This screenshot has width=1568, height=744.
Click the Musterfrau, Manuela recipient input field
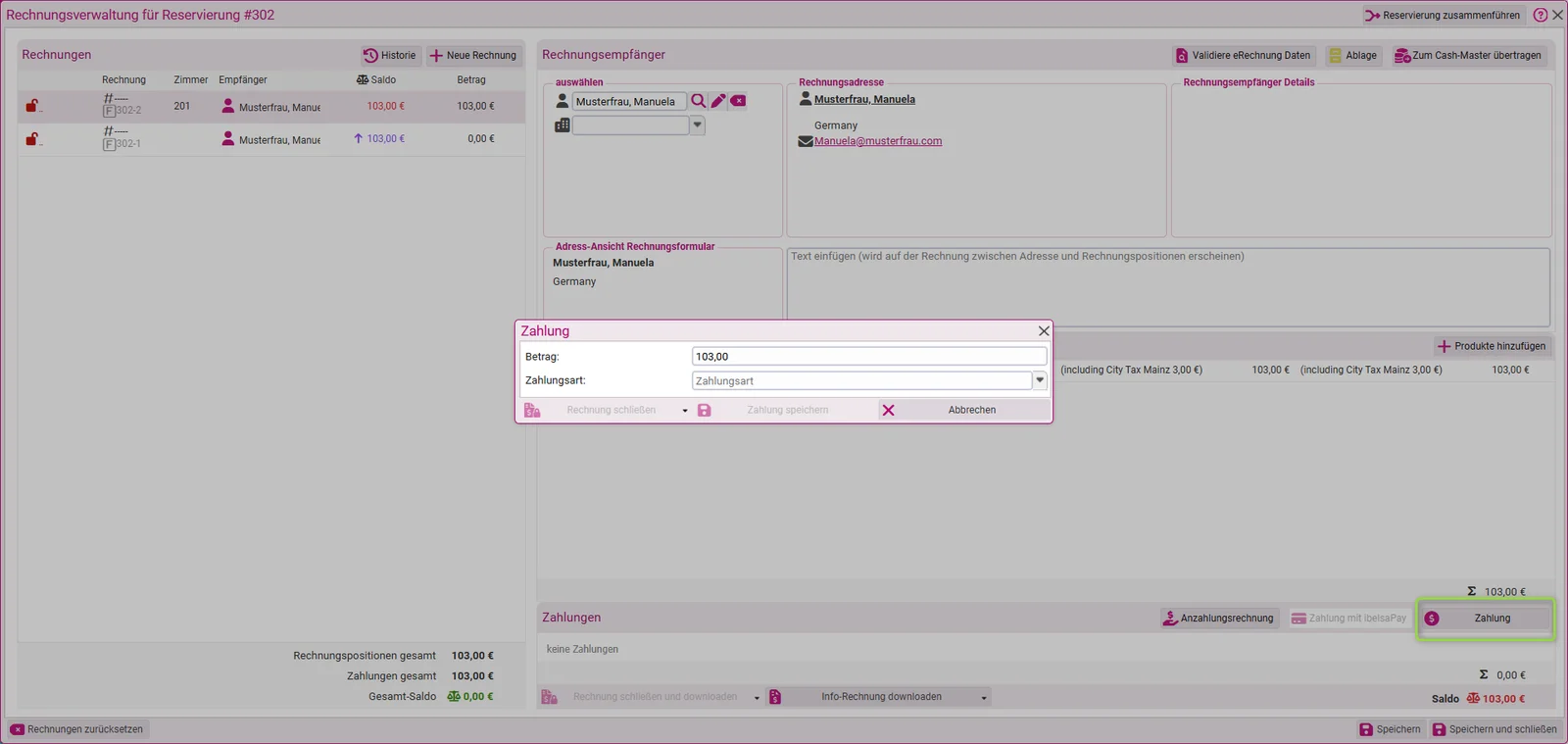pos(629,101)
